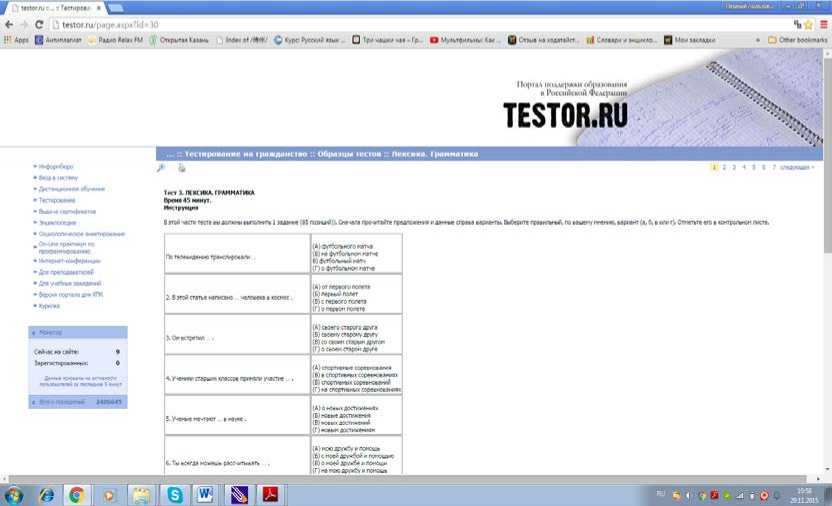
Task: Click the taskbar clock and date
Action: click(805, 496)
